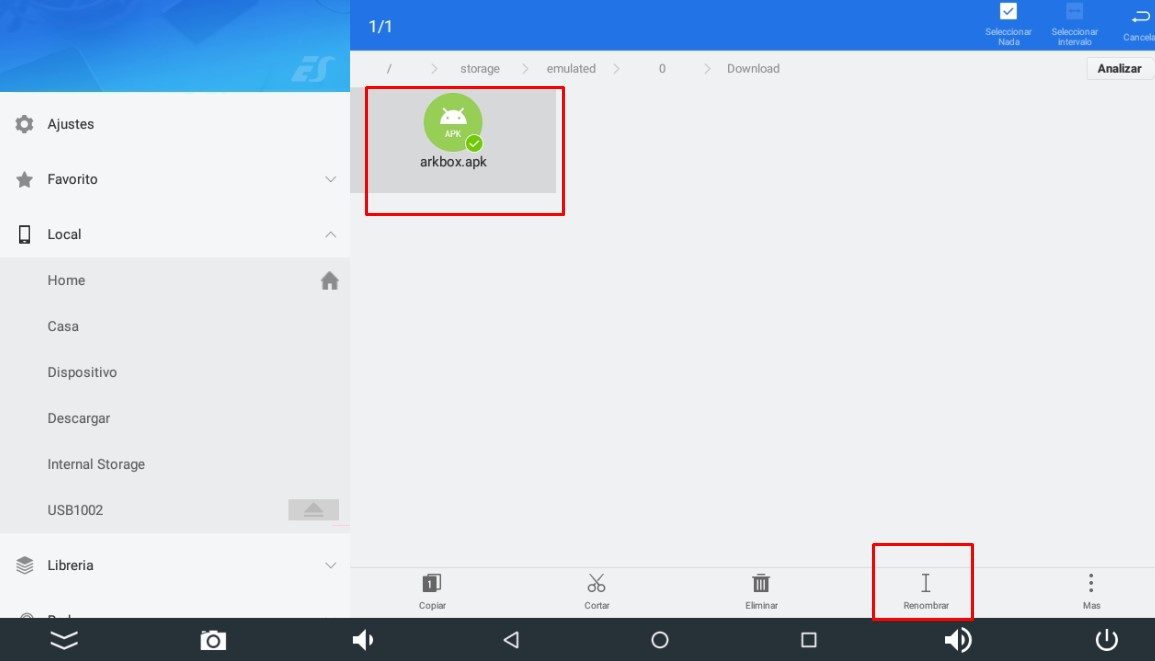Click the Analizar button
Screen dimensions: 1155x661
coord(1119,69)
